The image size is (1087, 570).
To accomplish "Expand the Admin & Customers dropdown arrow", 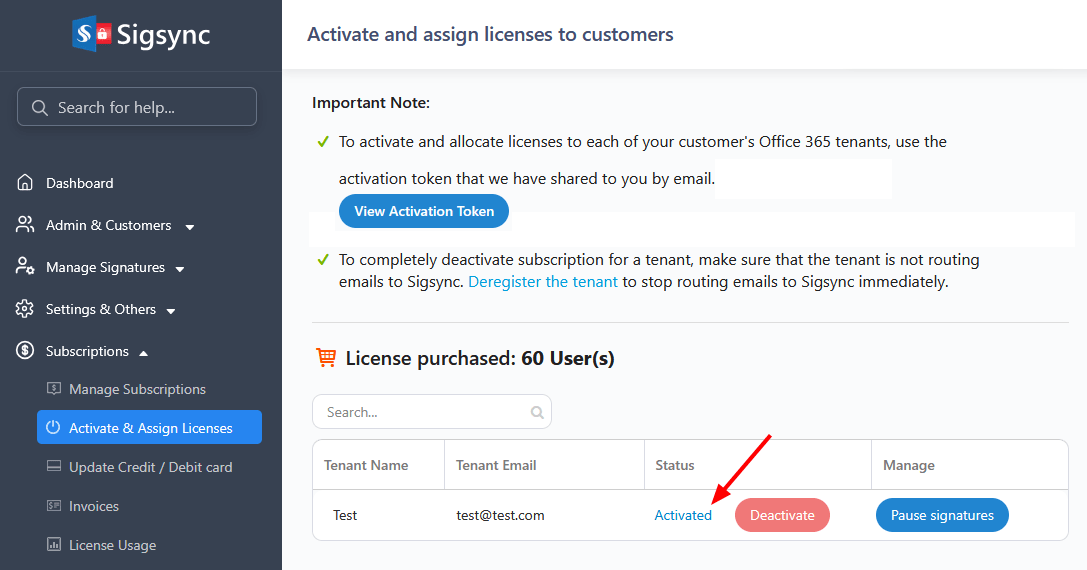I will click(x=189, y=227).
